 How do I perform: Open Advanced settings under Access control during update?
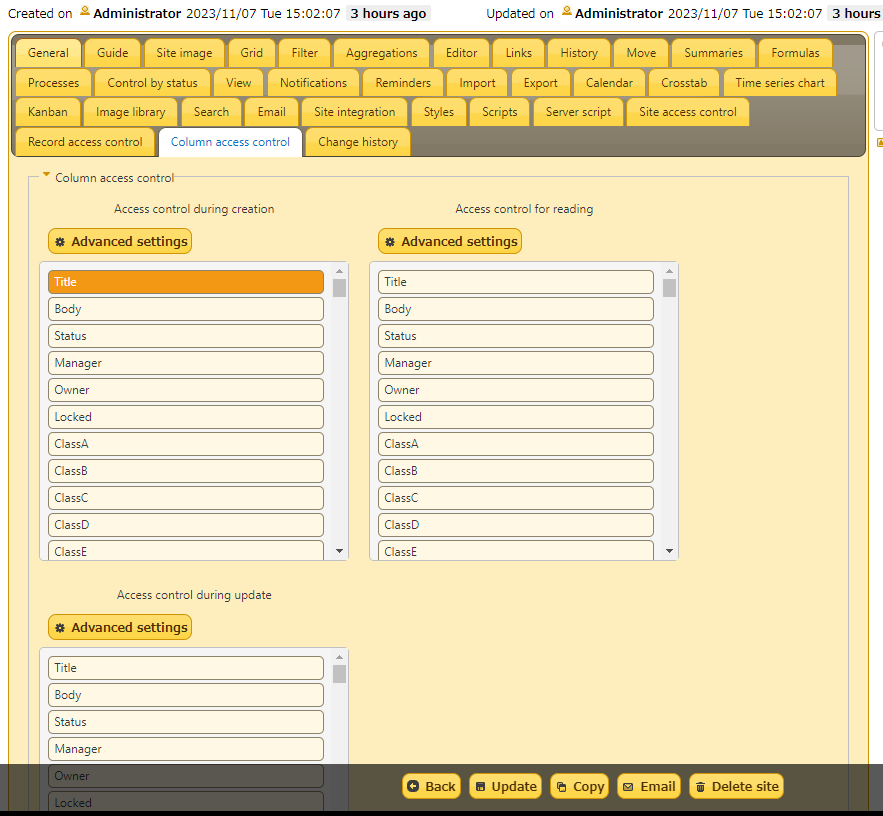tap(120, 627)
